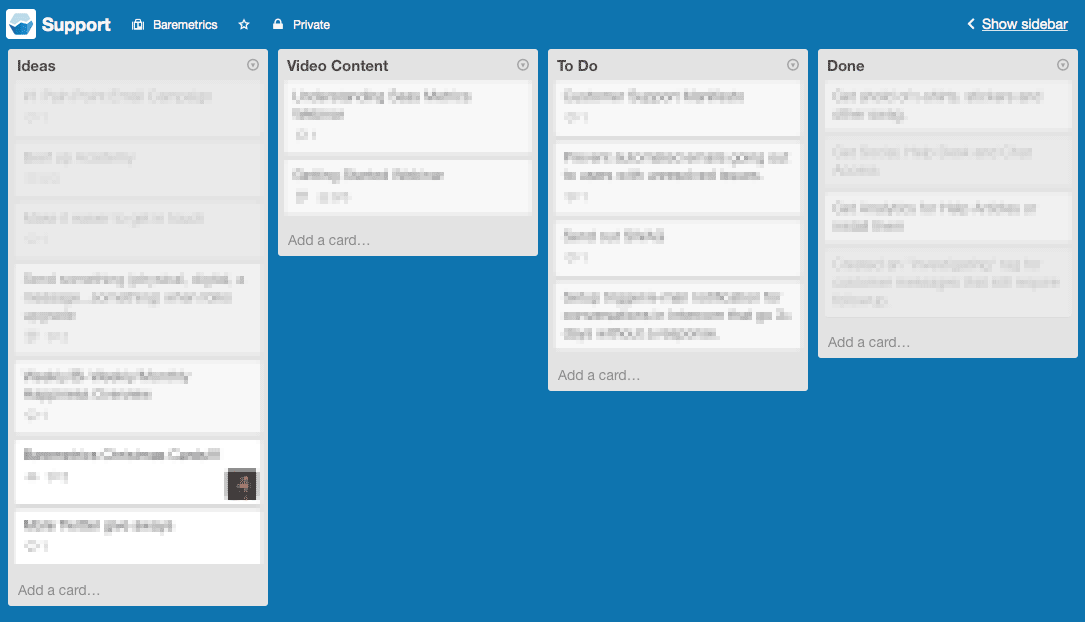Add a card to Video Content list
Image resolution: width=1085 pixels, height=622 pixels.
pyautogui.click(x=329, y=240)
